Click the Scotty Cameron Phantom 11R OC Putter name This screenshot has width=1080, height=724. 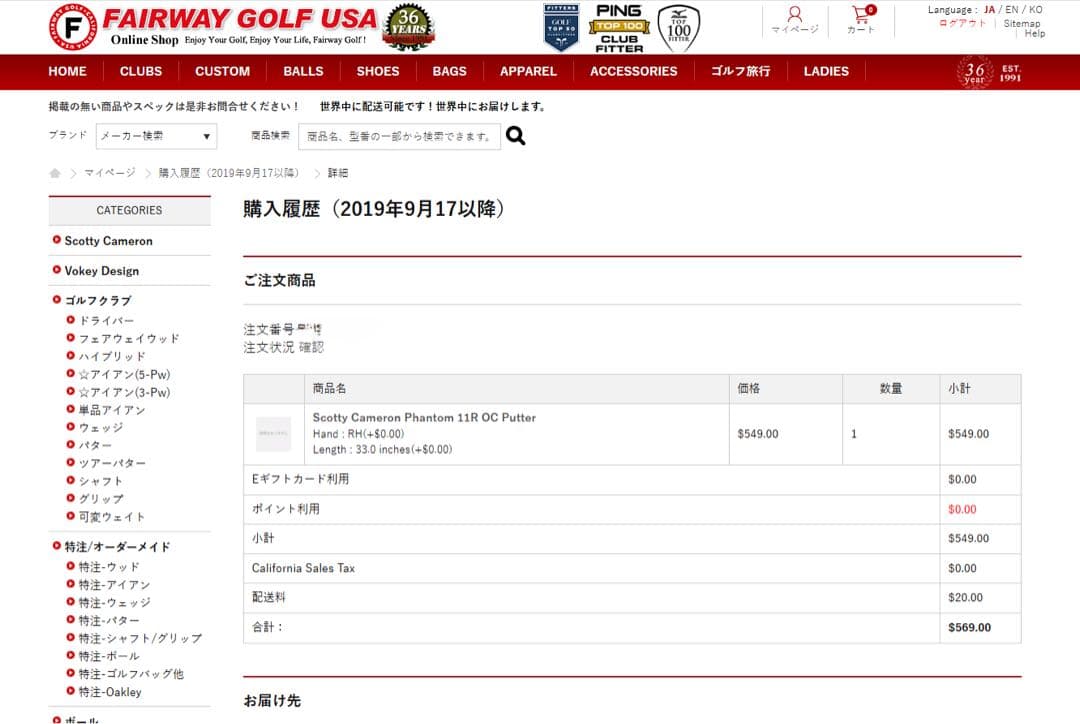tap(424, 417)
